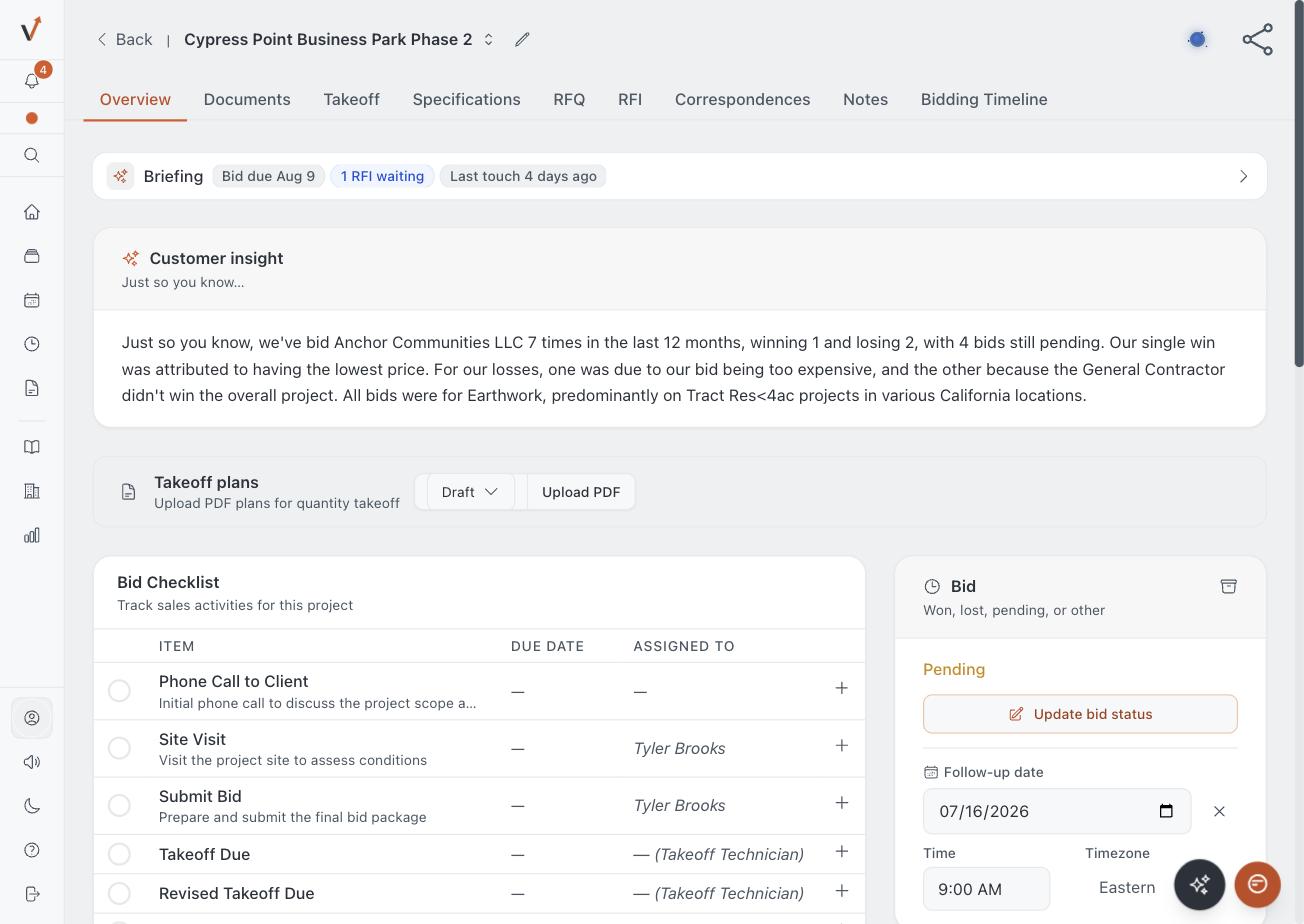Open the building companies icon in sidebar
This screenshot has width=1304, height=924.
[32, 491]
